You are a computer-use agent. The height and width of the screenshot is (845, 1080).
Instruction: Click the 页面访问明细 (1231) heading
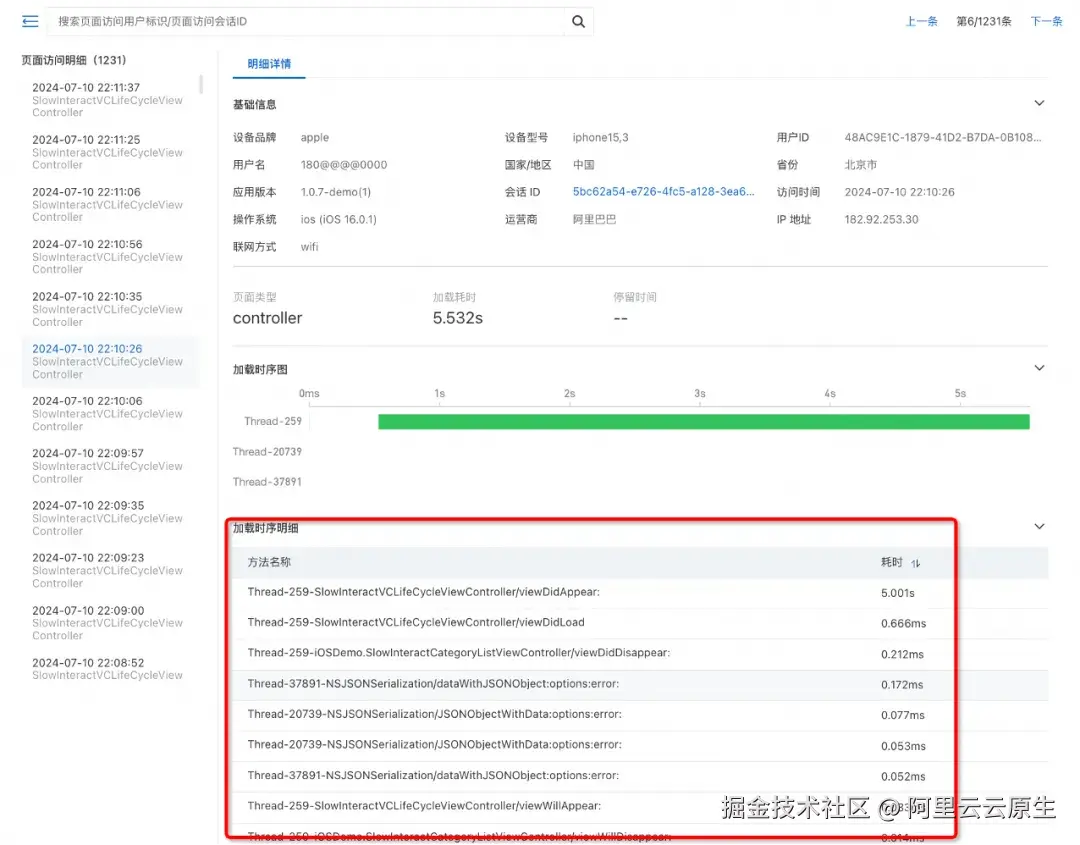(x=74, y=61)
